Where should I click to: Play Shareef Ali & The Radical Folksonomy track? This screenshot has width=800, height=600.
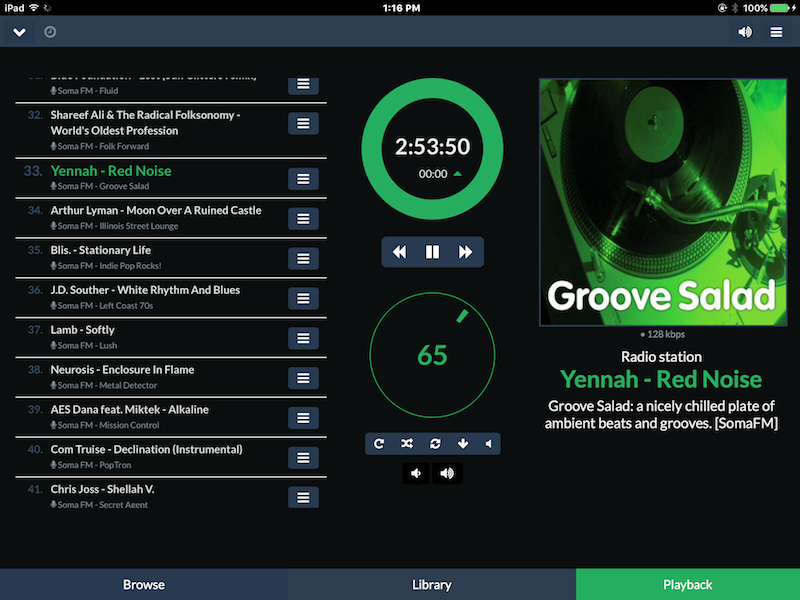click(145, 122)
